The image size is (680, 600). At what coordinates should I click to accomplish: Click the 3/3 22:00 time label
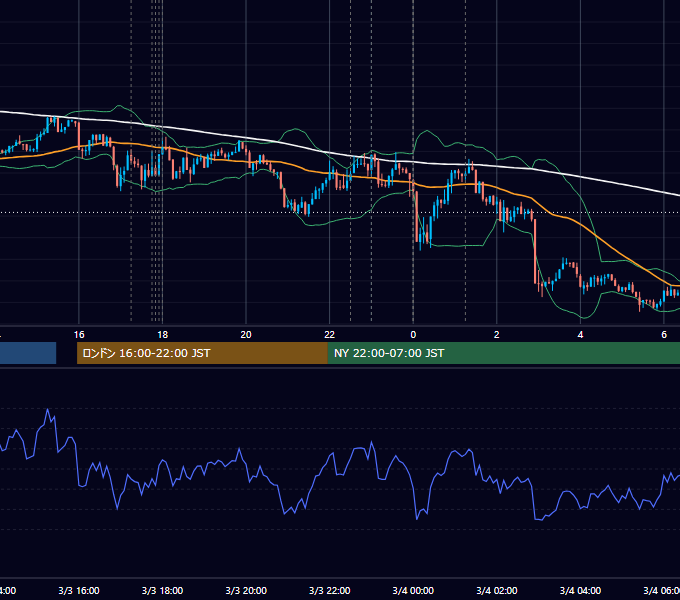(x=330, y=590)
